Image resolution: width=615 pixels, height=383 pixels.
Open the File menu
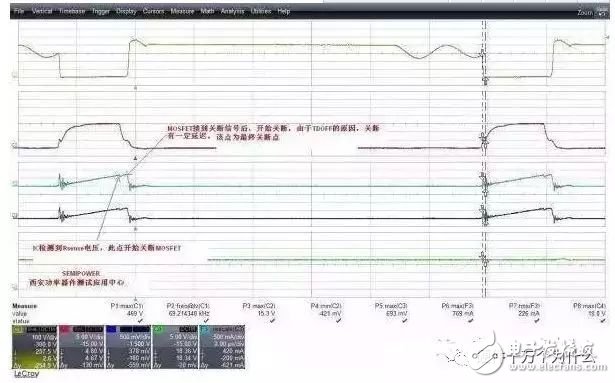pyautogui.click(x=19, y=11)
